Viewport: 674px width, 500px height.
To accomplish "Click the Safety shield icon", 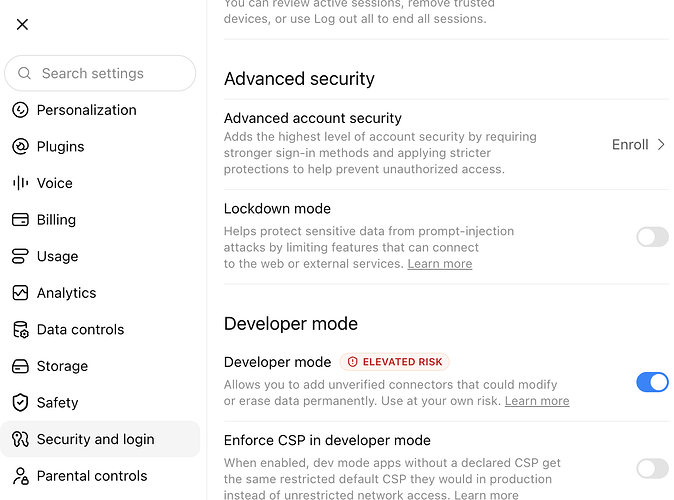I will point(20,403).
